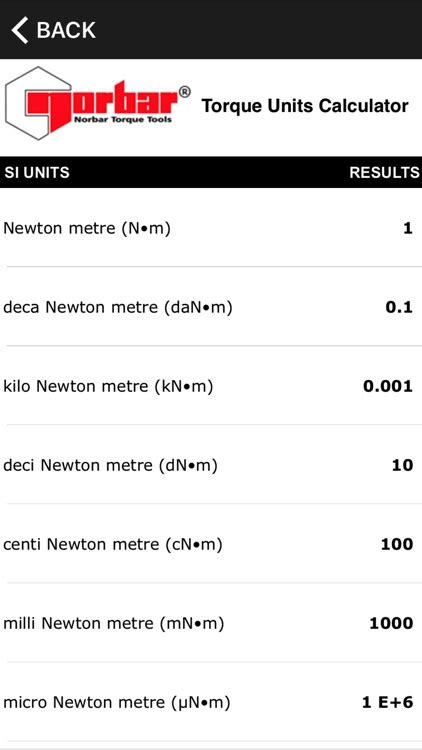This screenshot has height=750, width=422.
Task: Select the Newton metre (N•m) row
Action: pyautogui.click(x=211, y=228)
